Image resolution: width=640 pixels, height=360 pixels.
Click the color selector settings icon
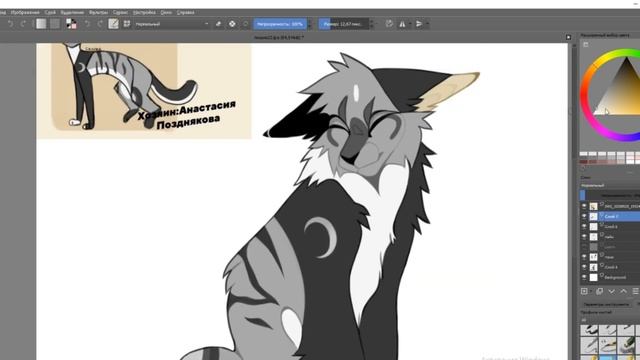(x=586, y=44)
